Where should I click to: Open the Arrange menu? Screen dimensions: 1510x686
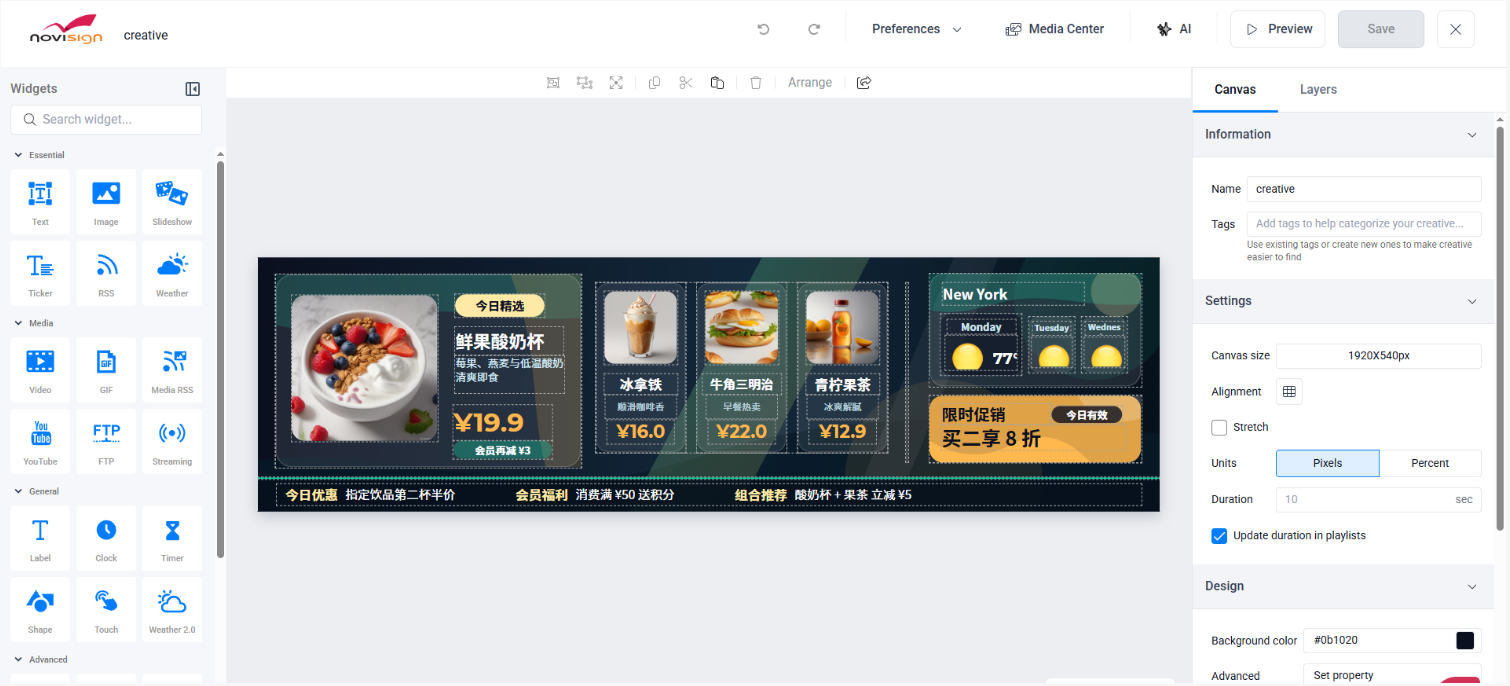click(810, 83)
